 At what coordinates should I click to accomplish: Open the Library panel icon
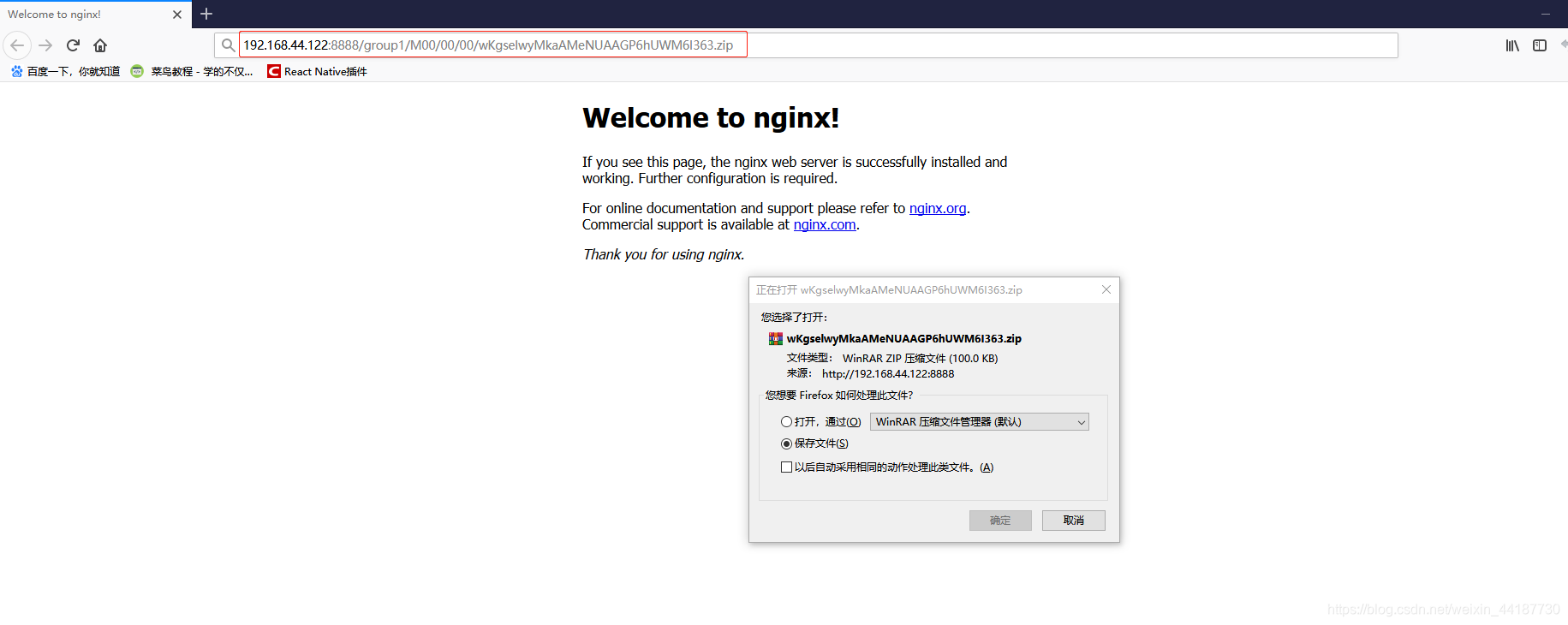tap(1512, 45)
